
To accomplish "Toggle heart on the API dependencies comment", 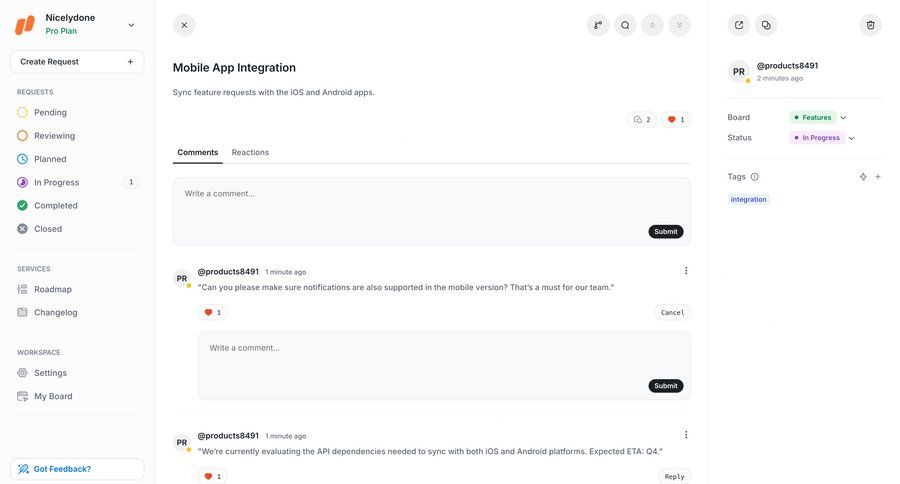I will (x=212, y=476).
